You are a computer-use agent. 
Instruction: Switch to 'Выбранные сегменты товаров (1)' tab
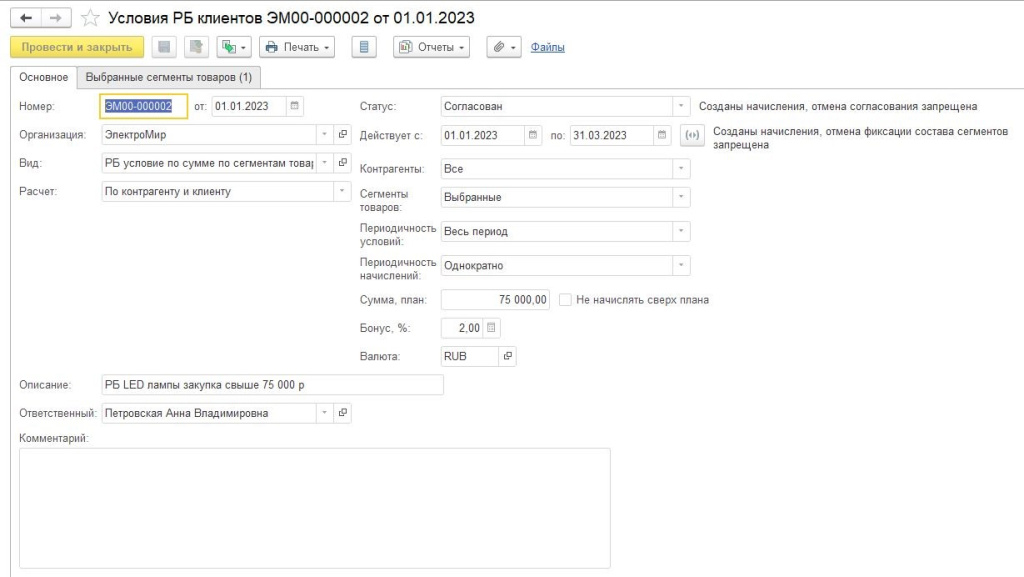[x=168, y=77]
